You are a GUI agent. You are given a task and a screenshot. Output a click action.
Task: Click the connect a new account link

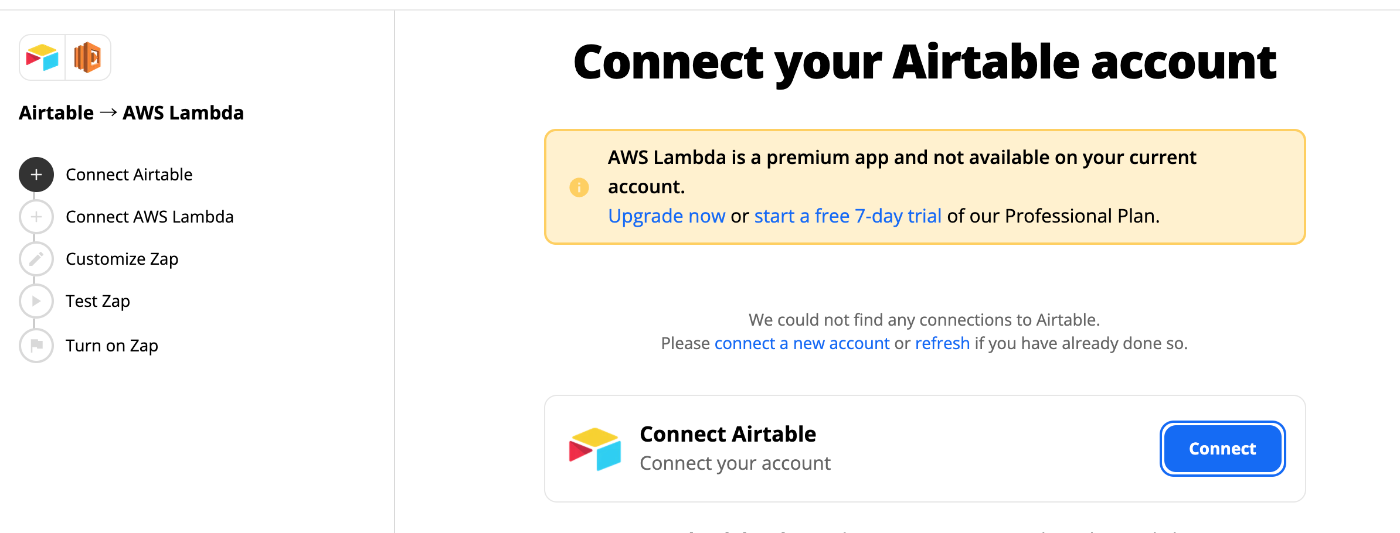click(802, 343)
